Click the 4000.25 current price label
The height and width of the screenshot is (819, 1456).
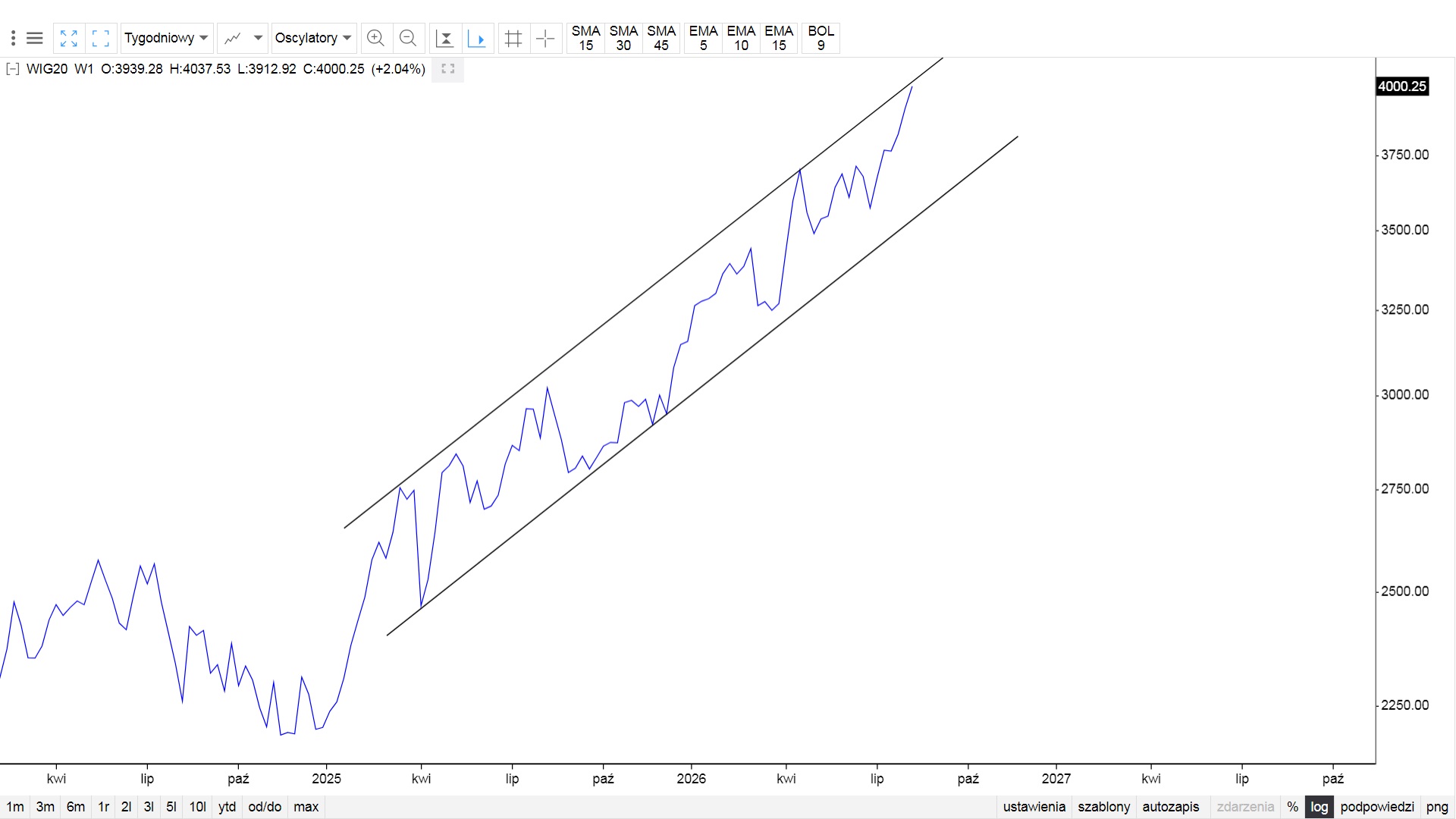[1402, 86]
